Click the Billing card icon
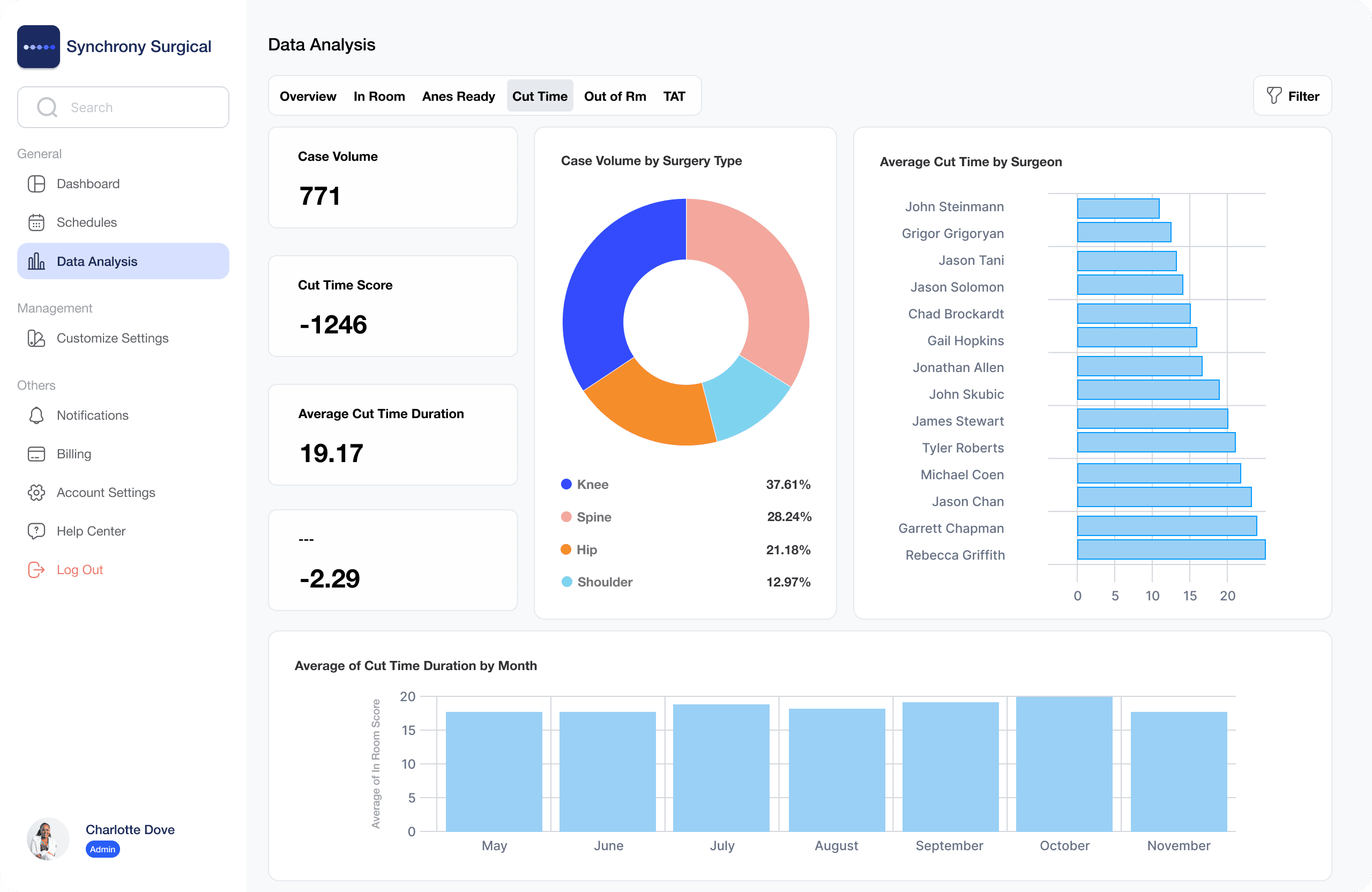1372x892 pixels. coord(36,454)
